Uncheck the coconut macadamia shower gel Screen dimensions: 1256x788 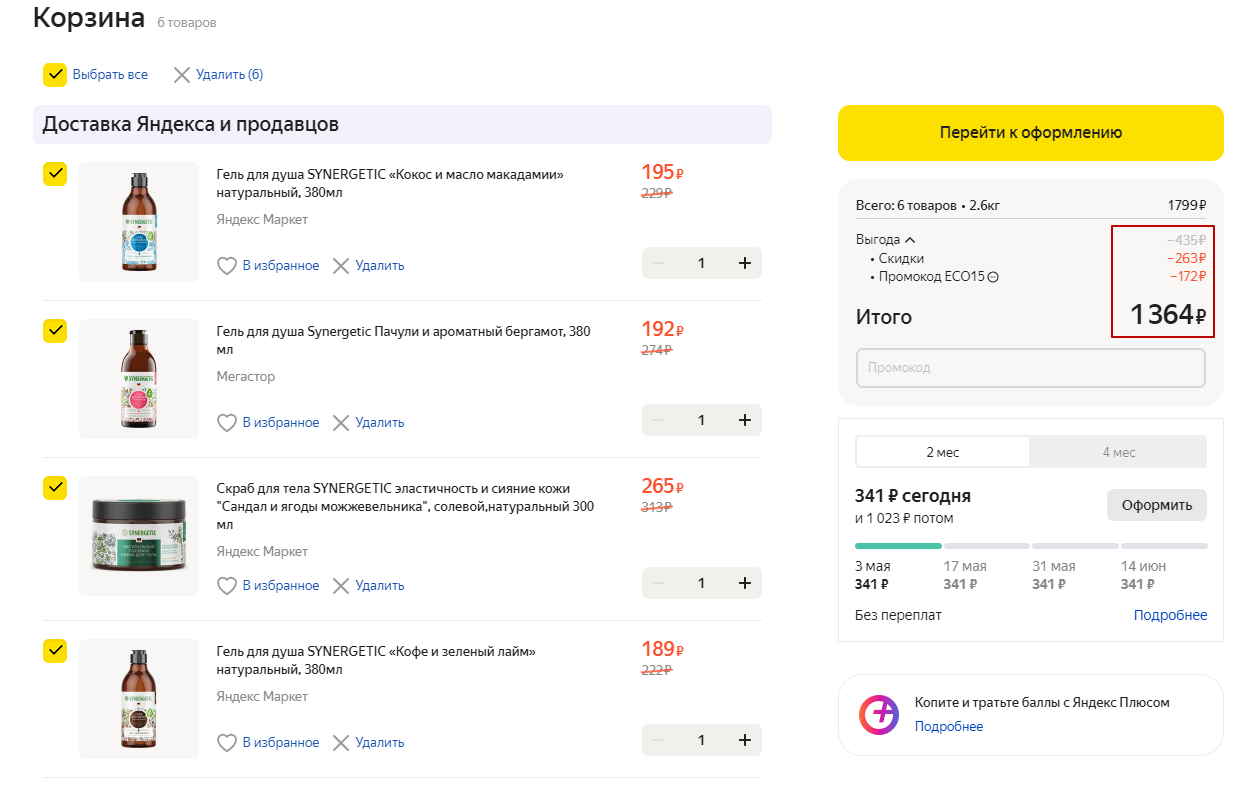55,174
